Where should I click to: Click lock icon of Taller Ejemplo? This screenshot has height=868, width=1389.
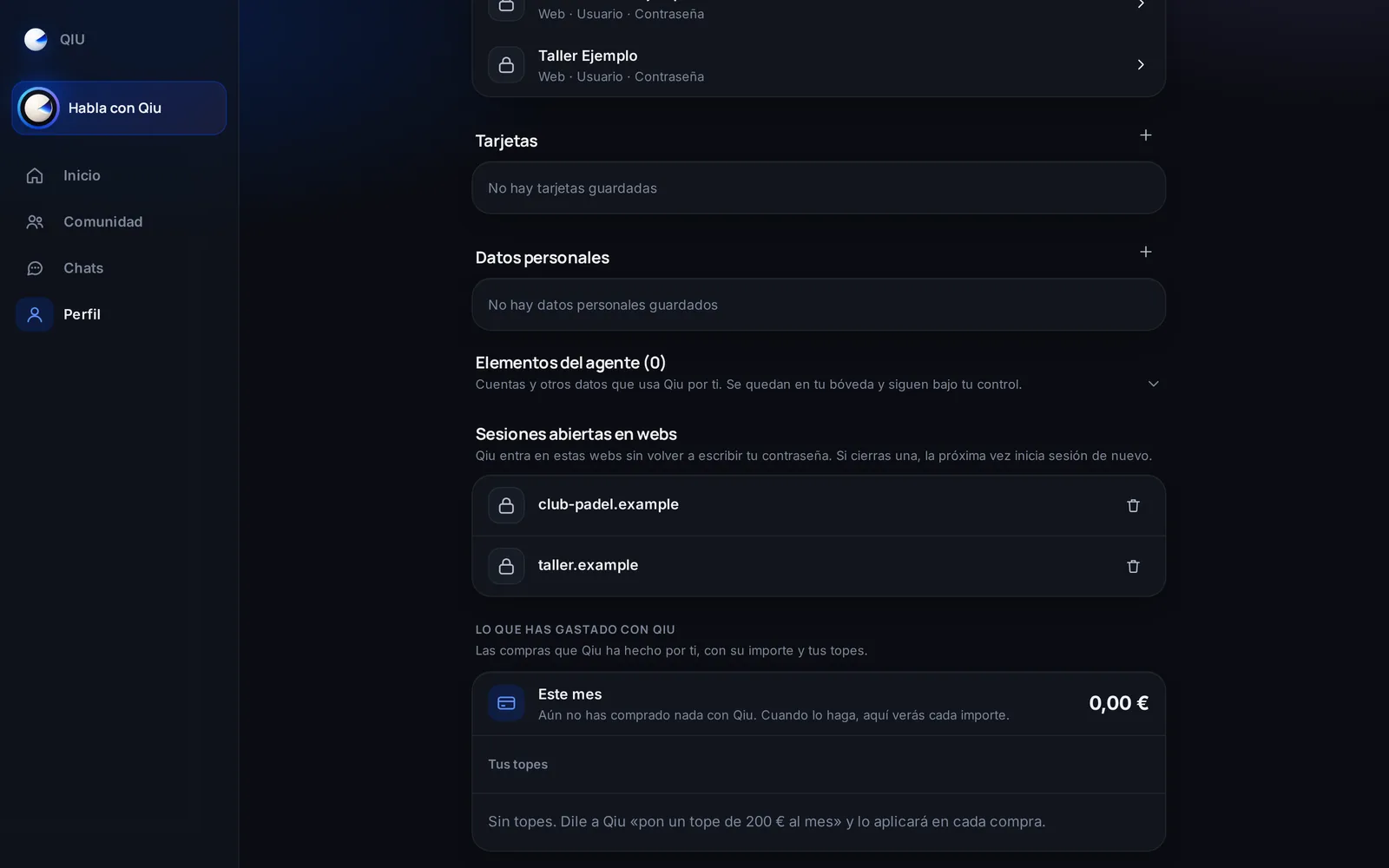pos(506,65)
